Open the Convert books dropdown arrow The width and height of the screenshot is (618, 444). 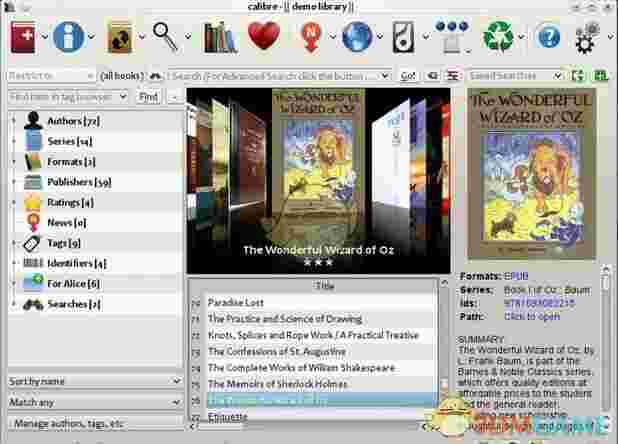coord(142,37)
